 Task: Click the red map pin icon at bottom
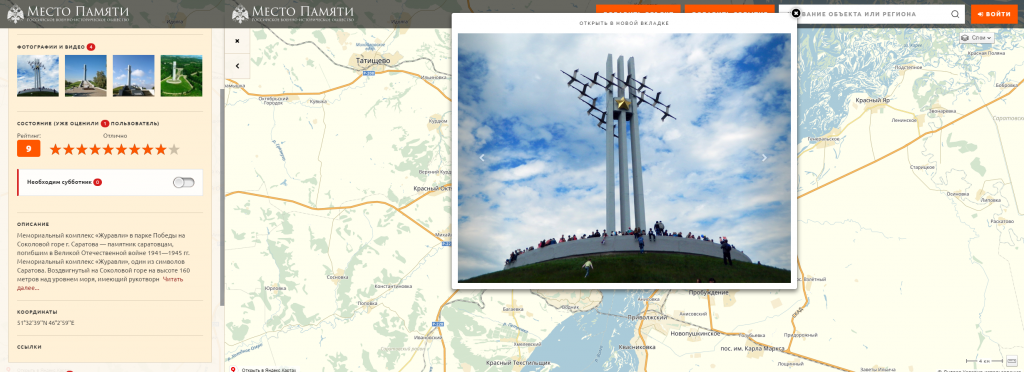[x=233, y=369]
